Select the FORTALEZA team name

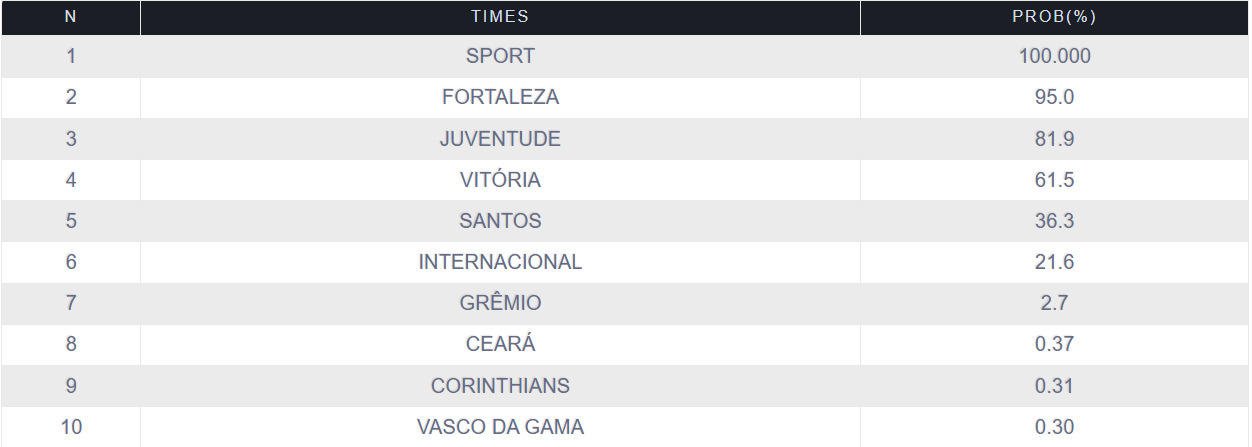[x=500, y=97]
